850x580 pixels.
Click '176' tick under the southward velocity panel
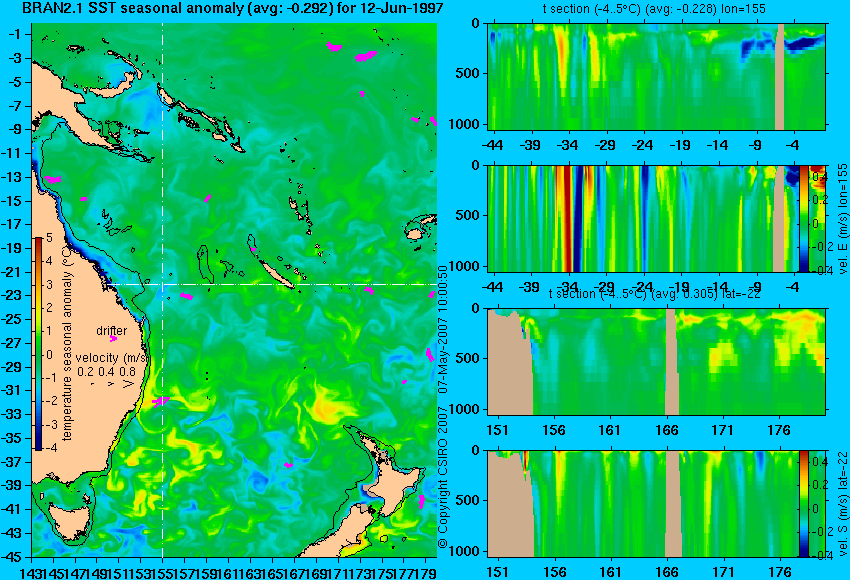pos(781,572)
